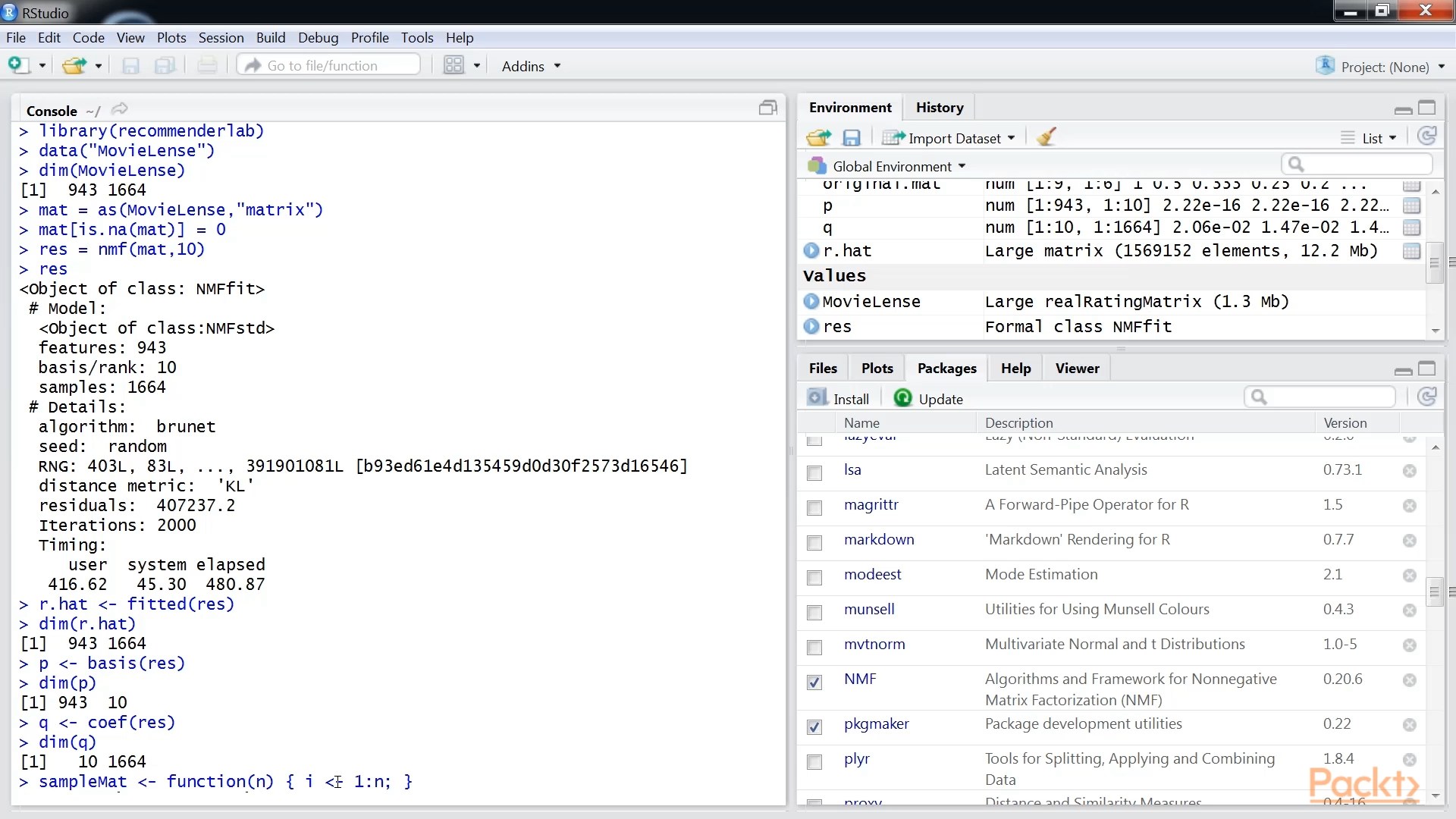Switch to the Plots tab

coord(877,368)
